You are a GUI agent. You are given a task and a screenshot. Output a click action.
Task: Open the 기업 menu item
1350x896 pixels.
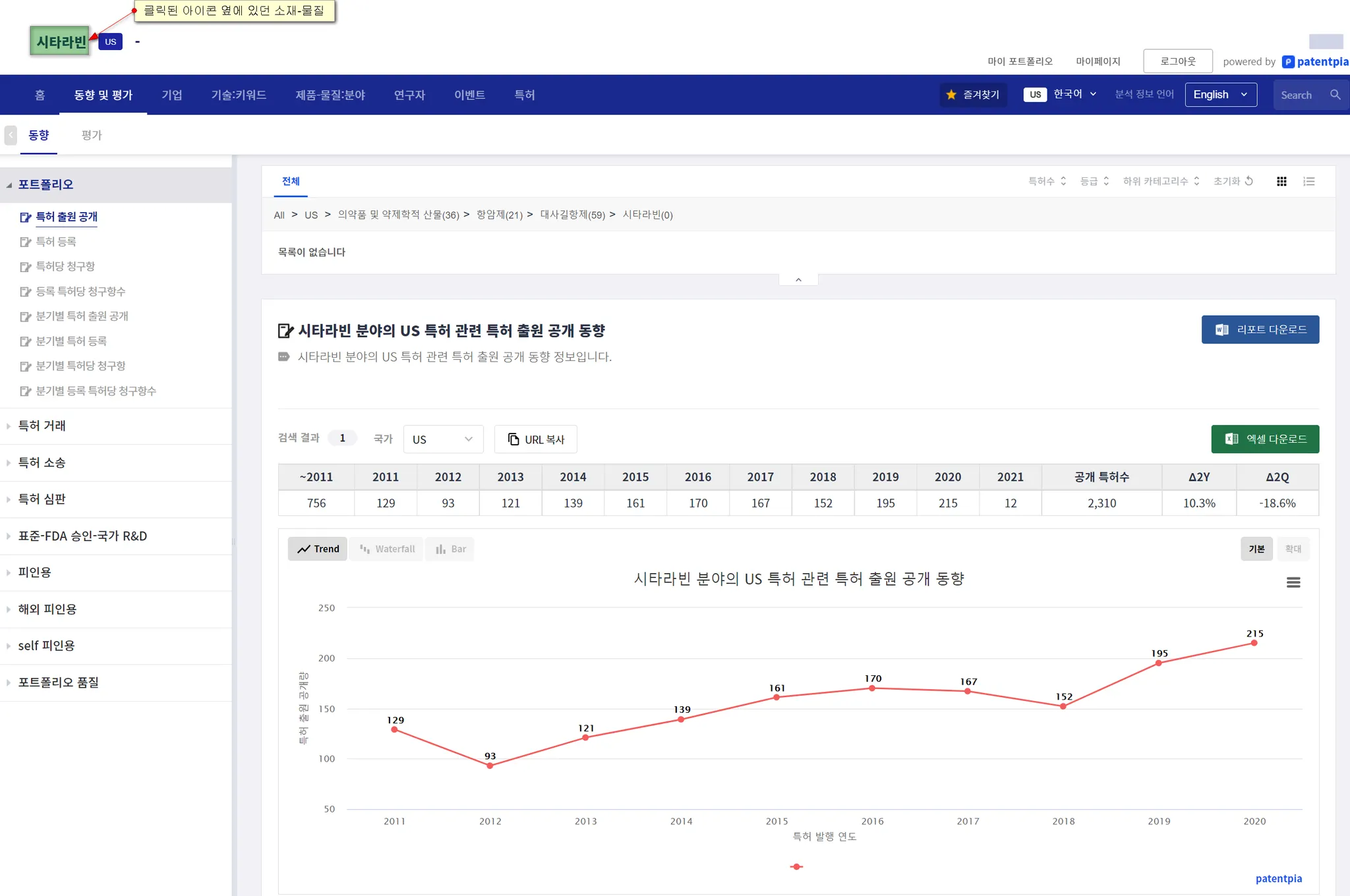coord(172,95)
